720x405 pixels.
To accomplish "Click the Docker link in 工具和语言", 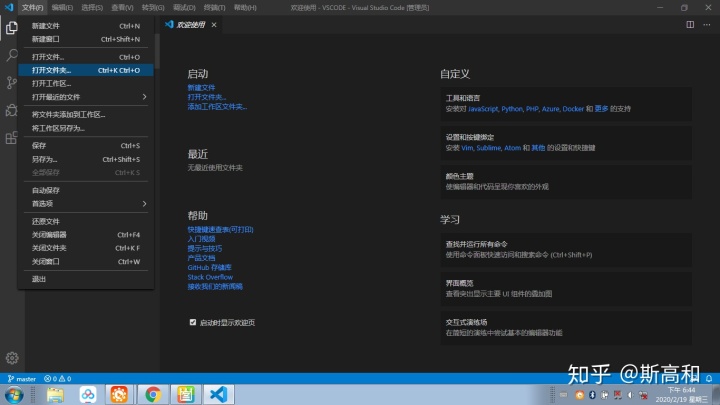I will pyautogui.click(x=573, y=109).
